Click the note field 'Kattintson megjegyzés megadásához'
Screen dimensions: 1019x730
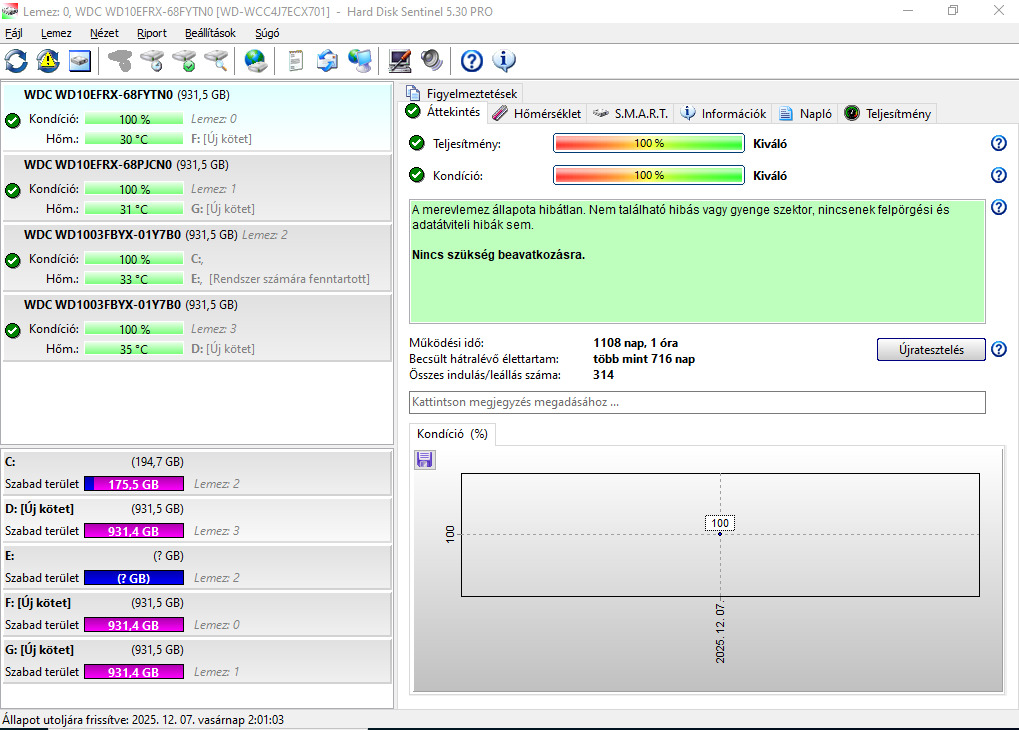coord(697,402)
